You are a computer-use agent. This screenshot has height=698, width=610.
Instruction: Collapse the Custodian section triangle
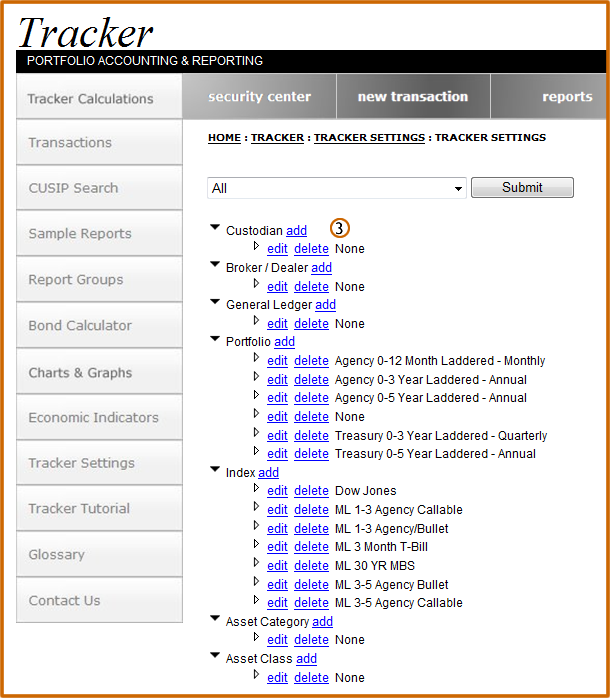[215, 227]
